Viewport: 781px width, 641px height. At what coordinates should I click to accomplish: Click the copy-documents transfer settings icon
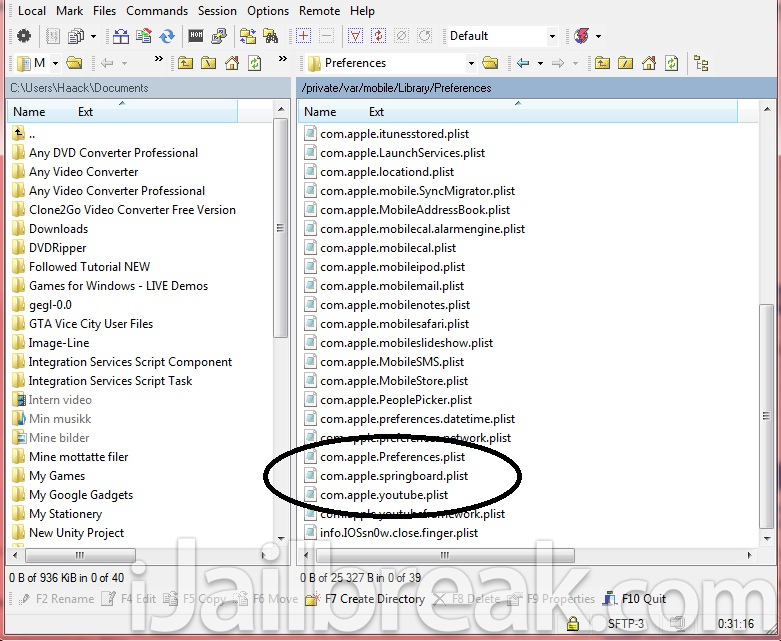(76, 36)
